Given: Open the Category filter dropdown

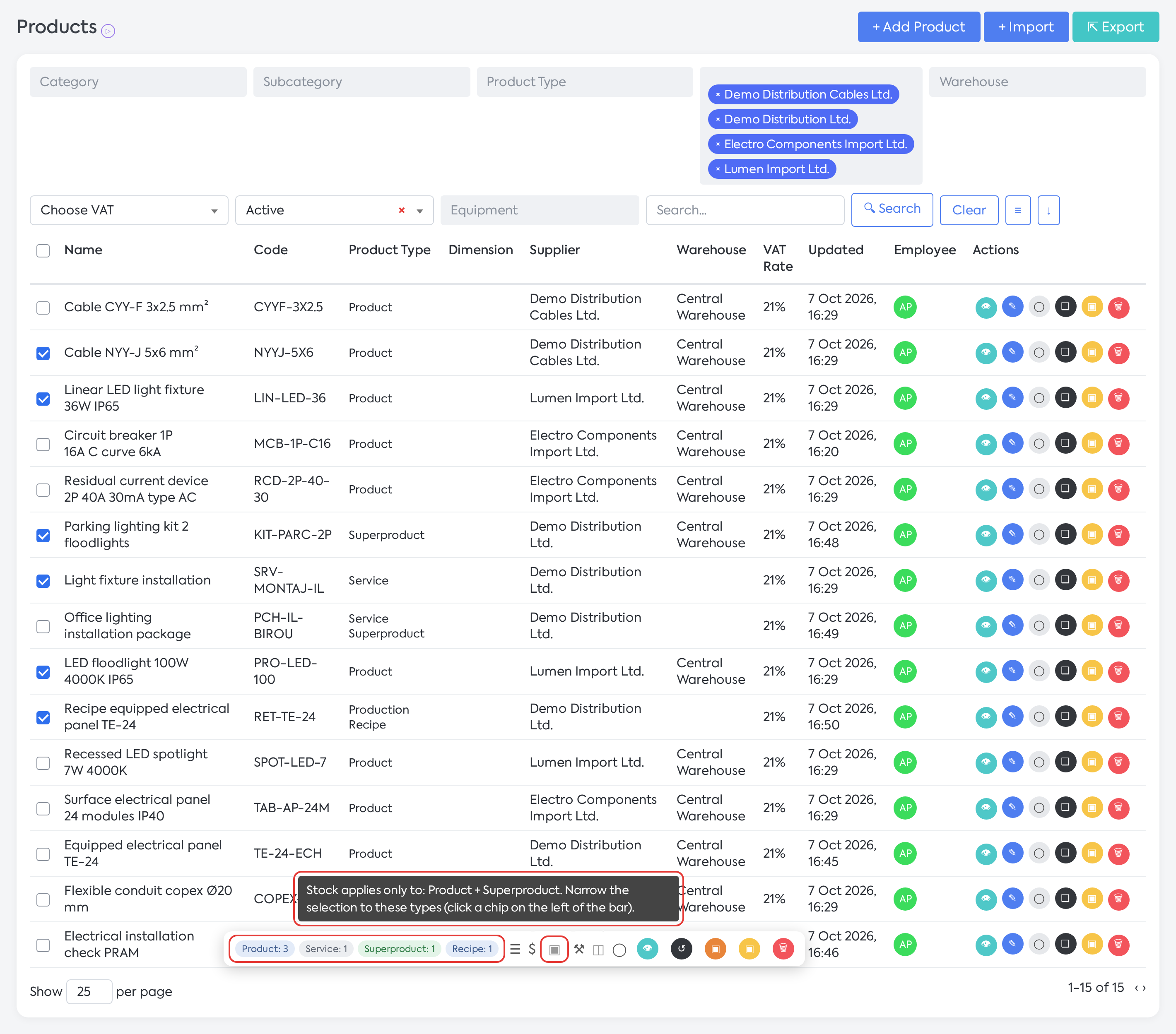Looking at the screenshot, I should coord(138,82).
